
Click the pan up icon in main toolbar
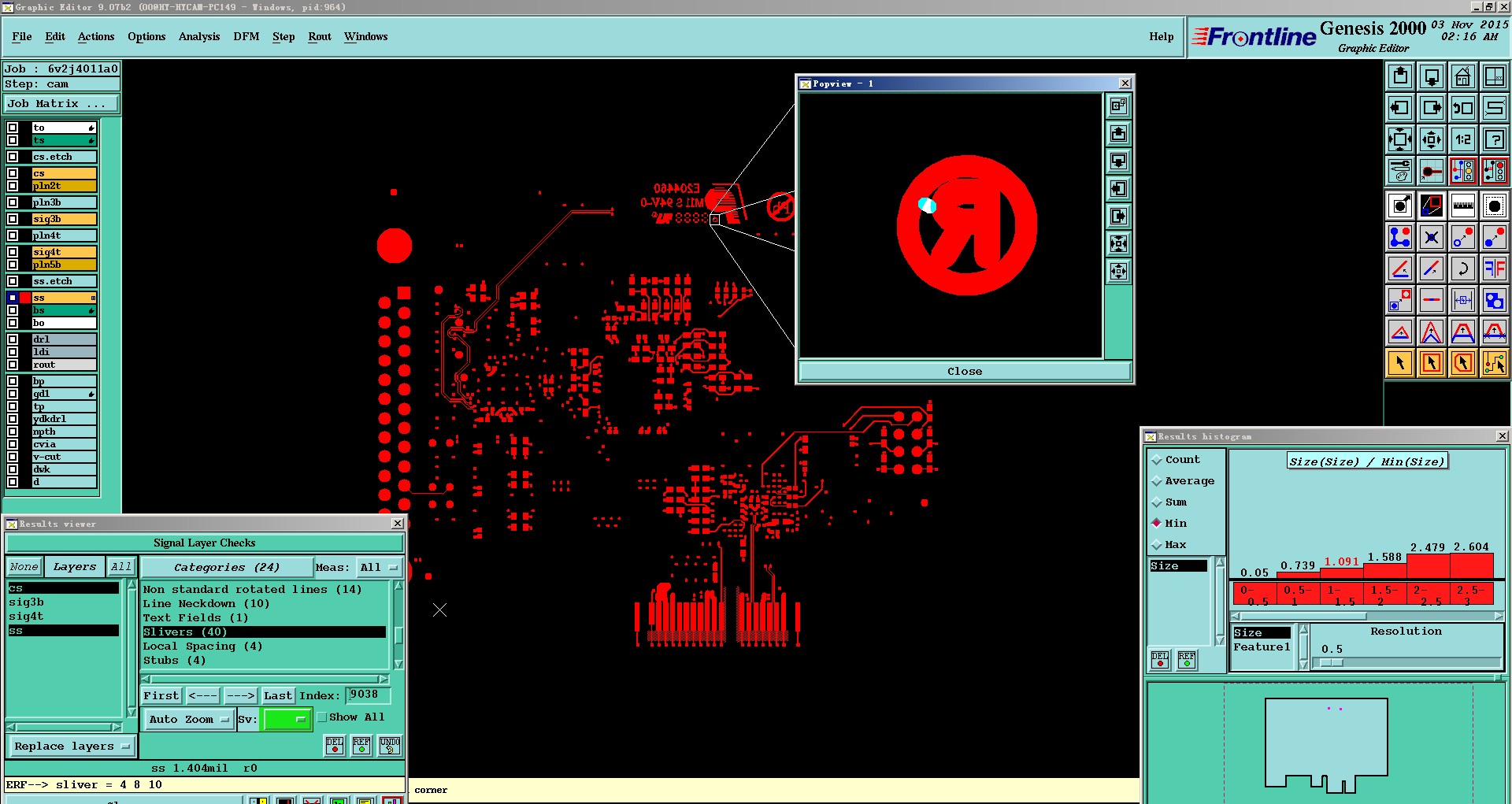pyautogui.click(x=1400, y=76)
